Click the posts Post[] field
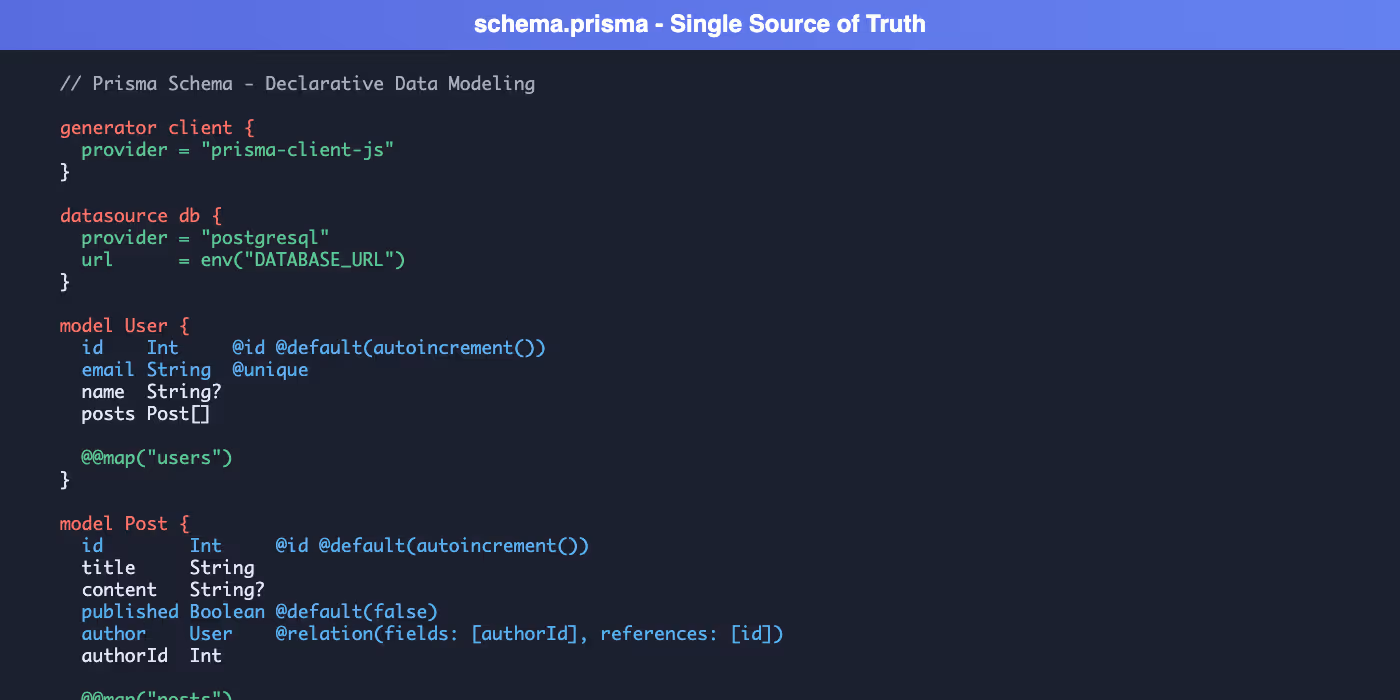 (146, 414)
